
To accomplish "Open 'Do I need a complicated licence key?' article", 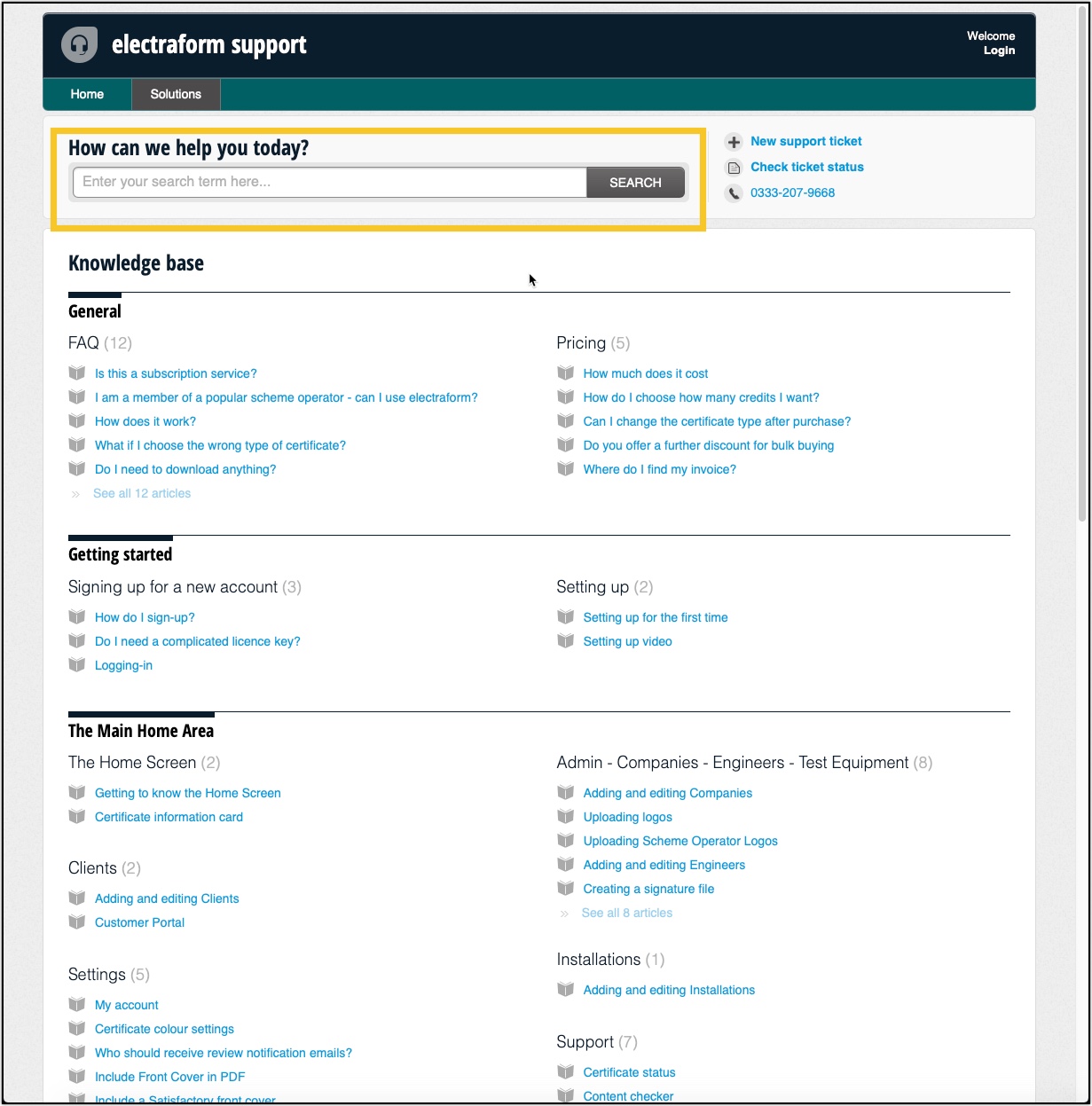I will pos(198,641).
